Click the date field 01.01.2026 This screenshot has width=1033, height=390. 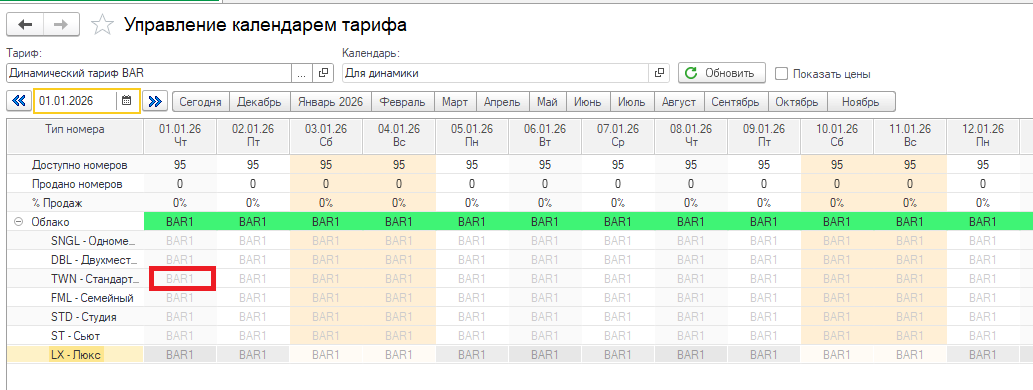coord(76,101)
